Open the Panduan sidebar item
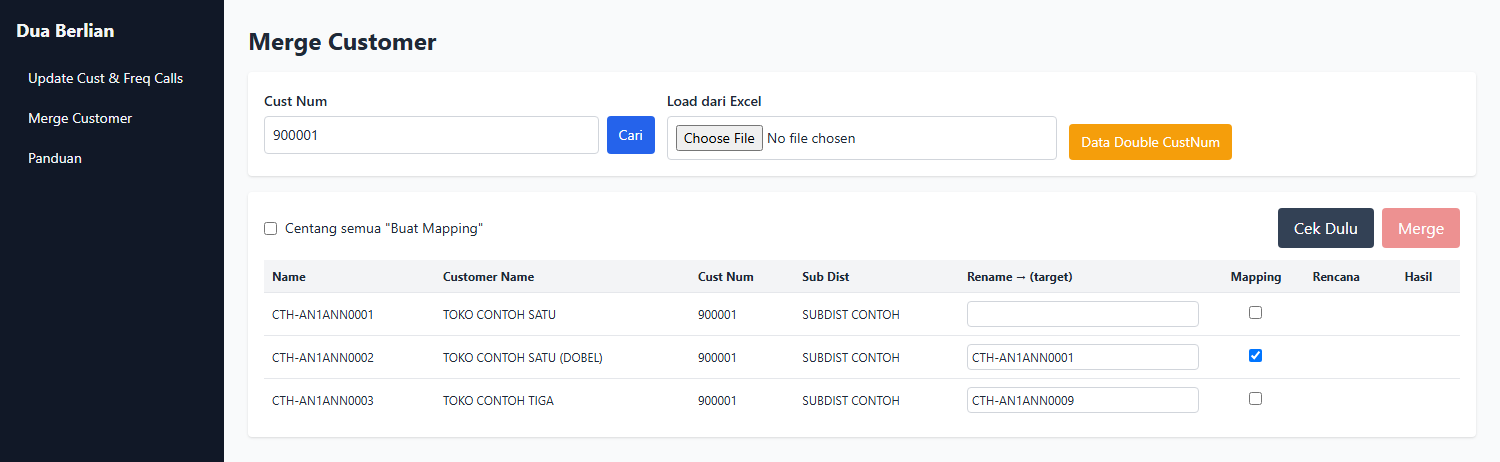This screenshot has height=462, width=1500. click(55, 158)
